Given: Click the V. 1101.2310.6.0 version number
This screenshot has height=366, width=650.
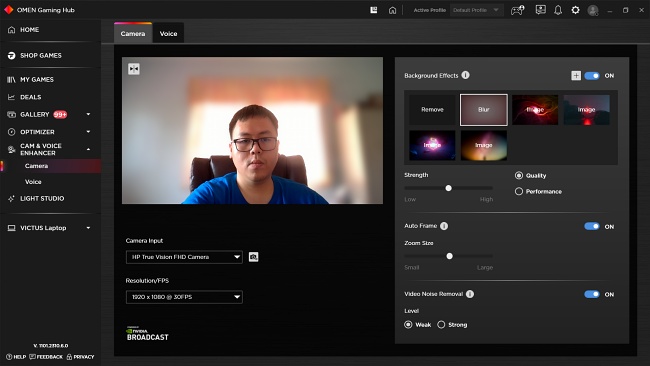Looking at the screenshot, I should pos(51,346).
